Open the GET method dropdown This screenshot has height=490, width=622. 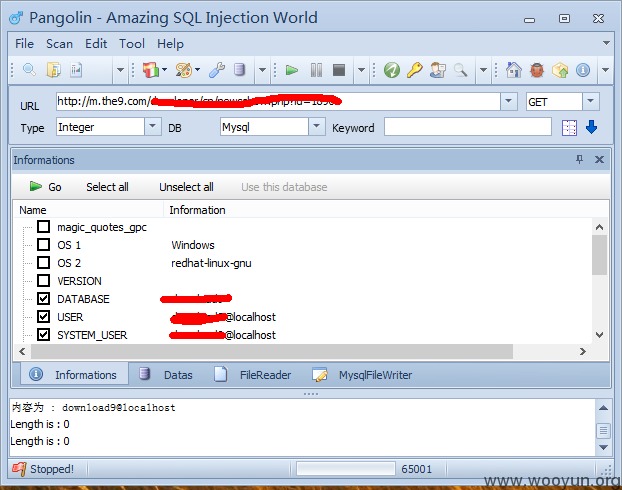click(591, 101)
